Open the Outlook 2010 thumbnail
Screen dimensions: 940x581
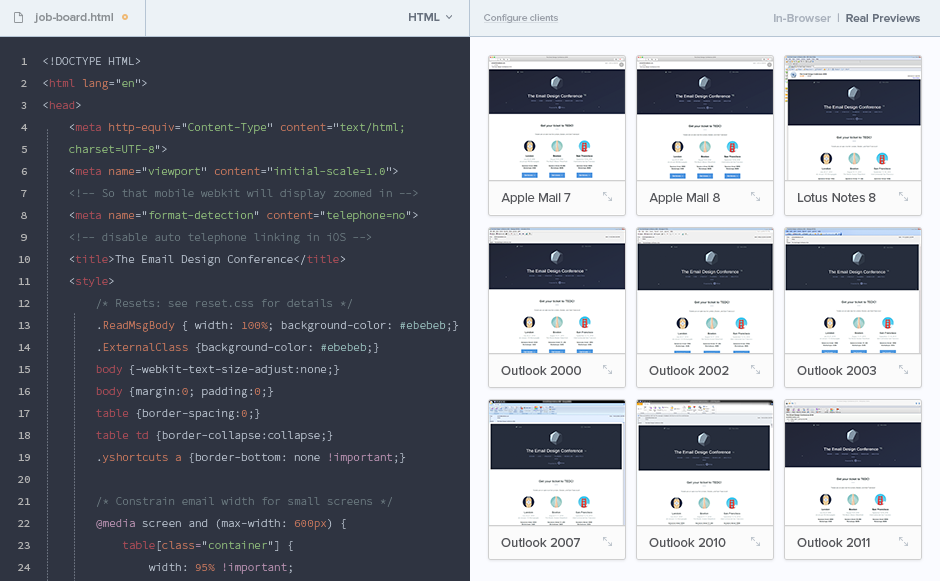coord(705,463)
